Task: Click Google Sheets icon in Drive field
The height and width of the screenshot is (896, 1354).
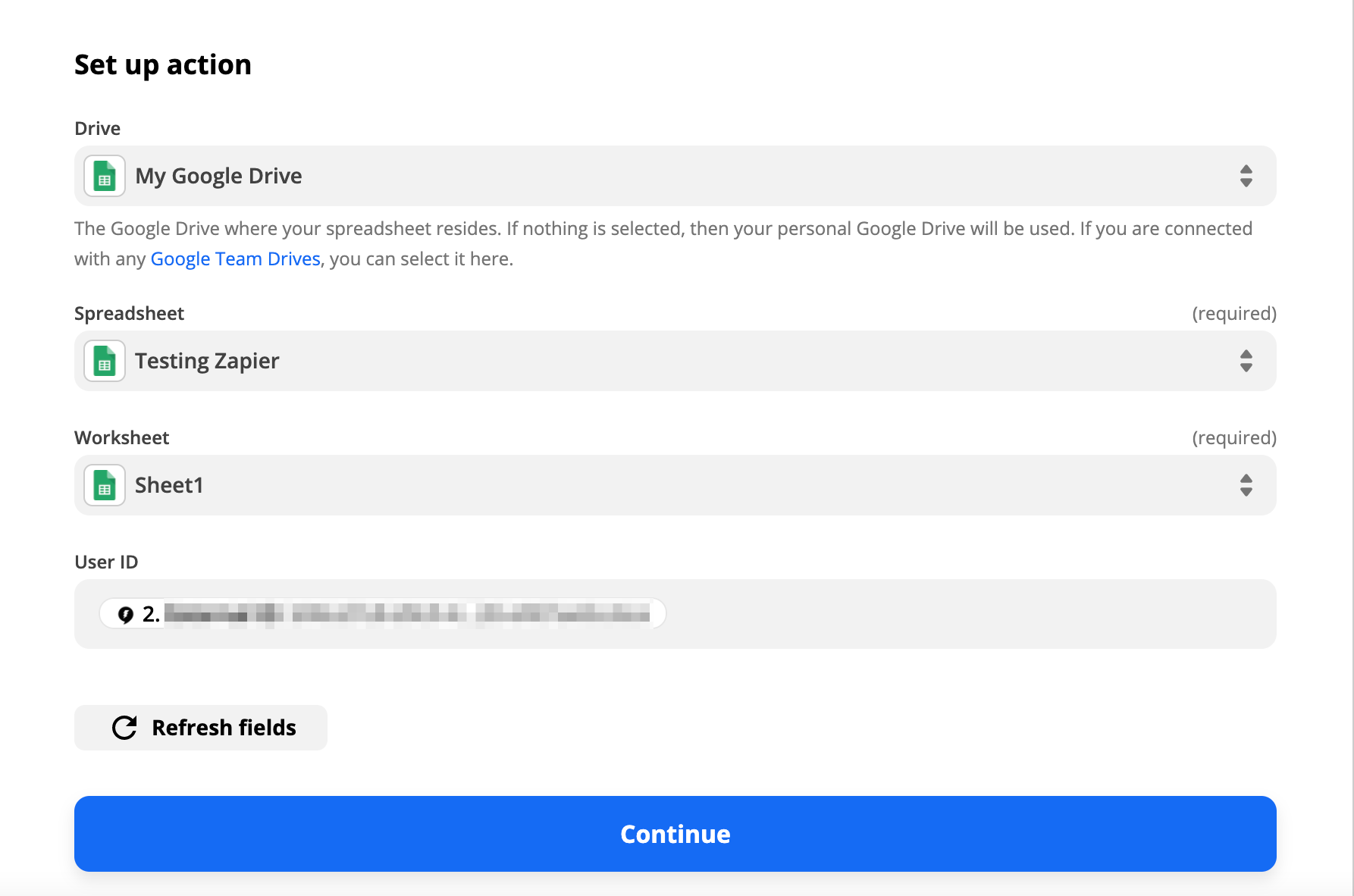Action: pyautogui.click(x=105, y=176)
